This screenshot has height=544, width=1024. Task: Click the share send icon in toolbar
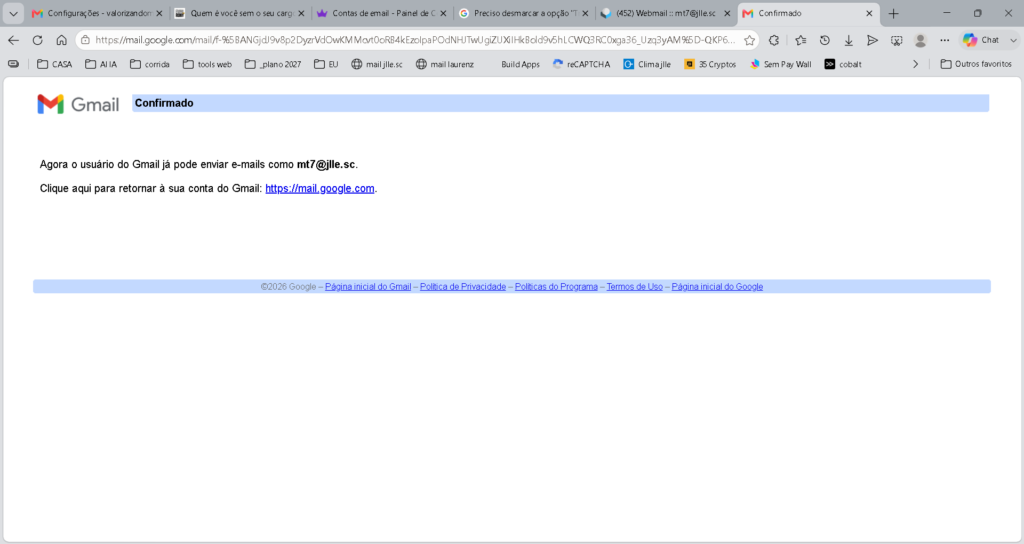pyautogui.click(x=872, y=40)
